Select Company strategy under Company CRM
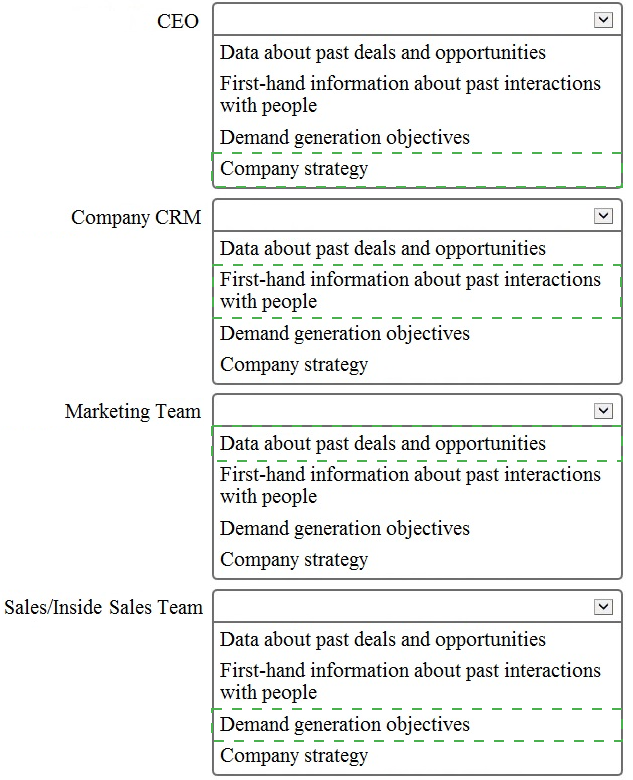Screen dimensions: 633x780 417,365
